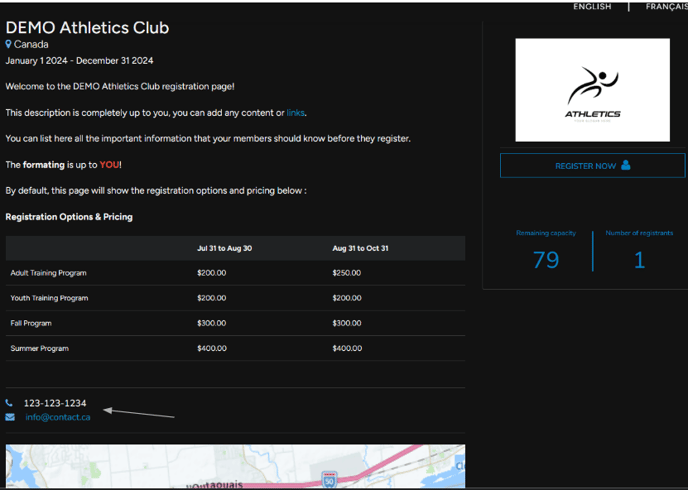Click the envelope icon beside the email address
688x490 pixels.
coord(10,417)
